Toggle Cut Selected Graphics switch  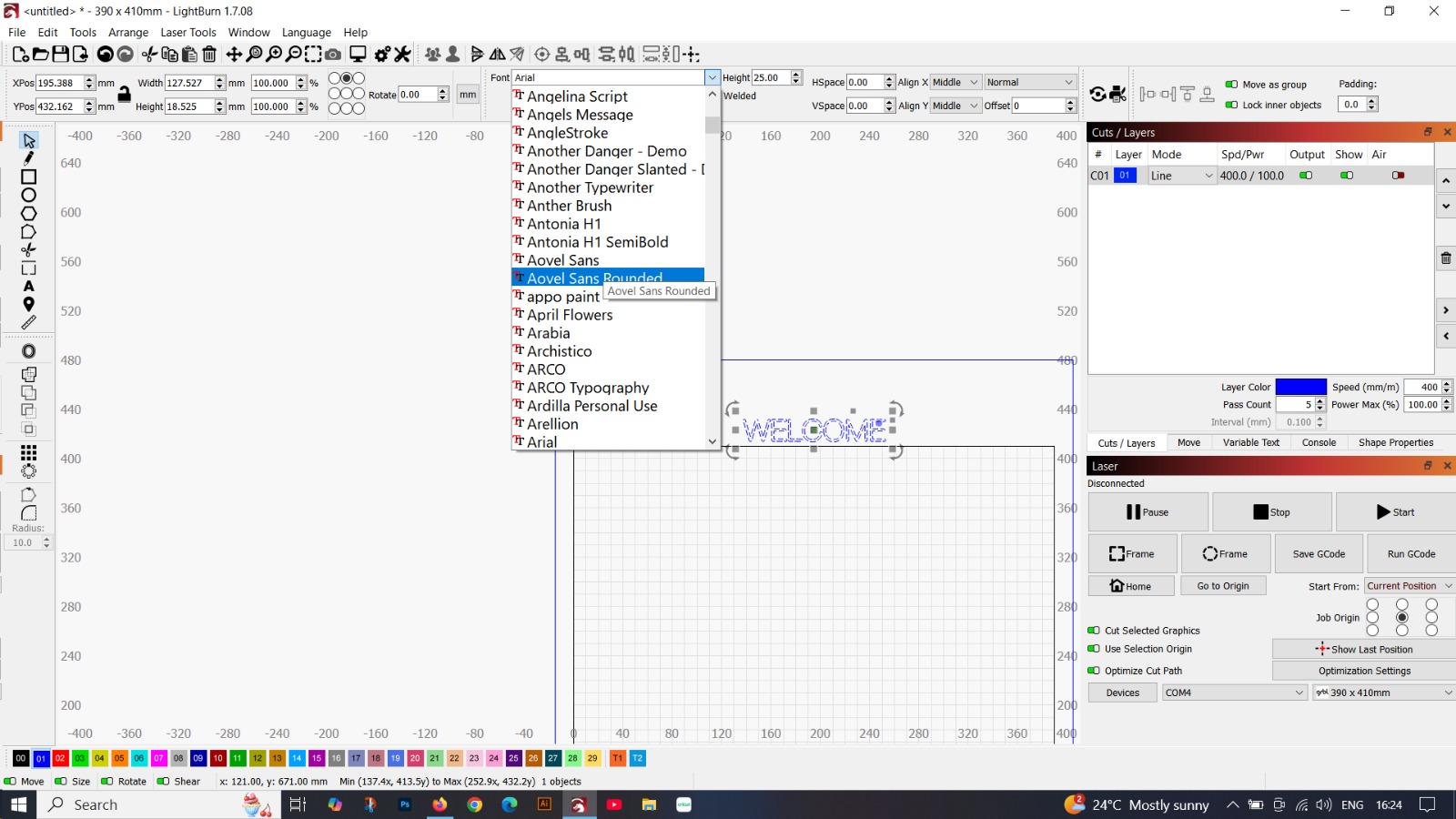1094,631
